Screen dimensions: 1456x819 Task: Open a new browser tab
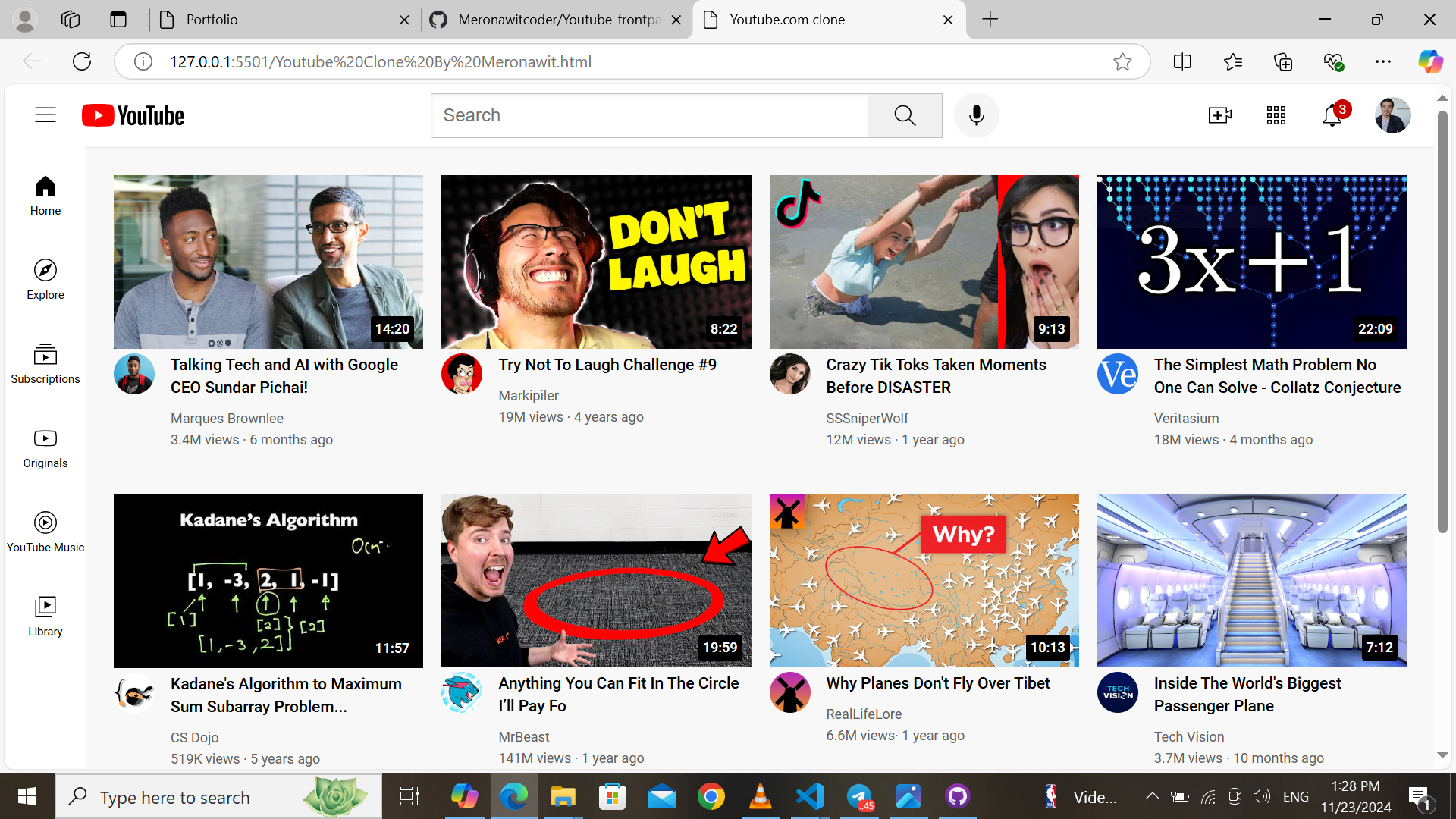[x=990, y=20]
